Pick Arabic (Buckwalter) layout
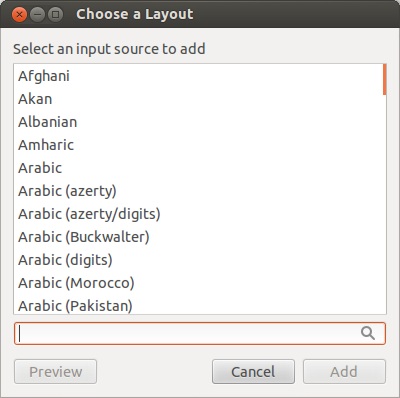Image resolution: width=400 pixels, height=398 pixels. (199, 237)
